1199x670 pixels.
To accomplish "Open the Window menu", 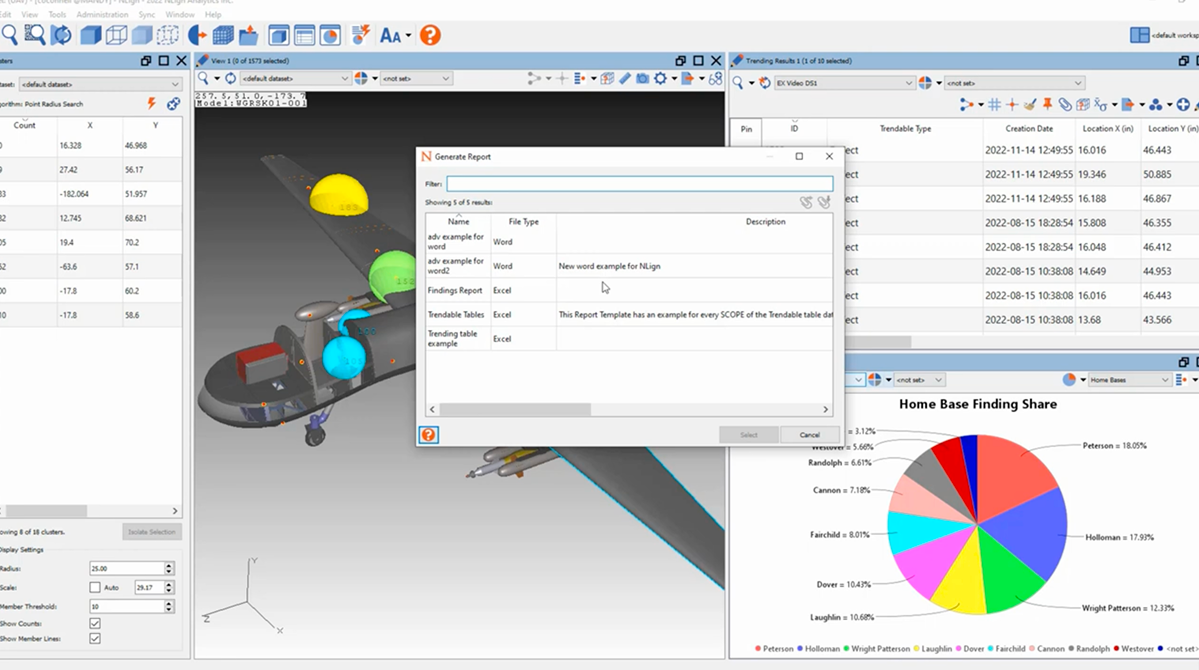I will click(180, 15).
